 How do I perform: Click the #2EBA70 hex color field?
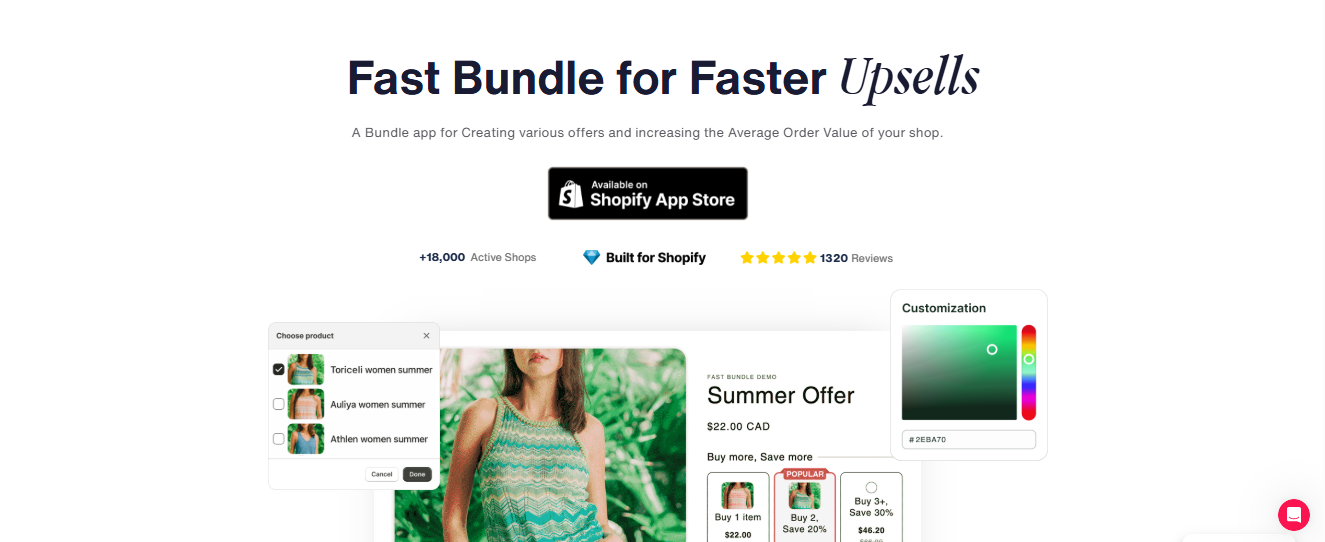pyautogui.click(x=969, y=440)
